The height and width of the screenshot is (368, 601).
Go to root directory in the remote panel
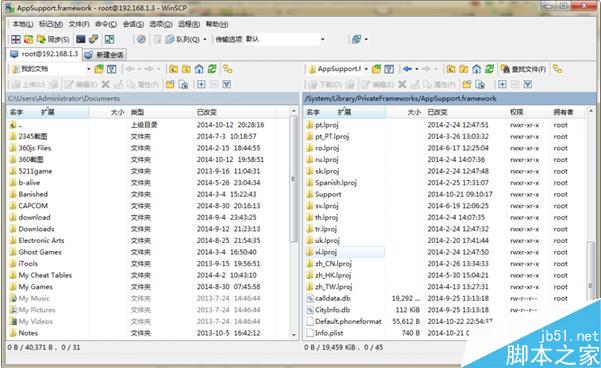pyautogui.click(x=464, y=69)
